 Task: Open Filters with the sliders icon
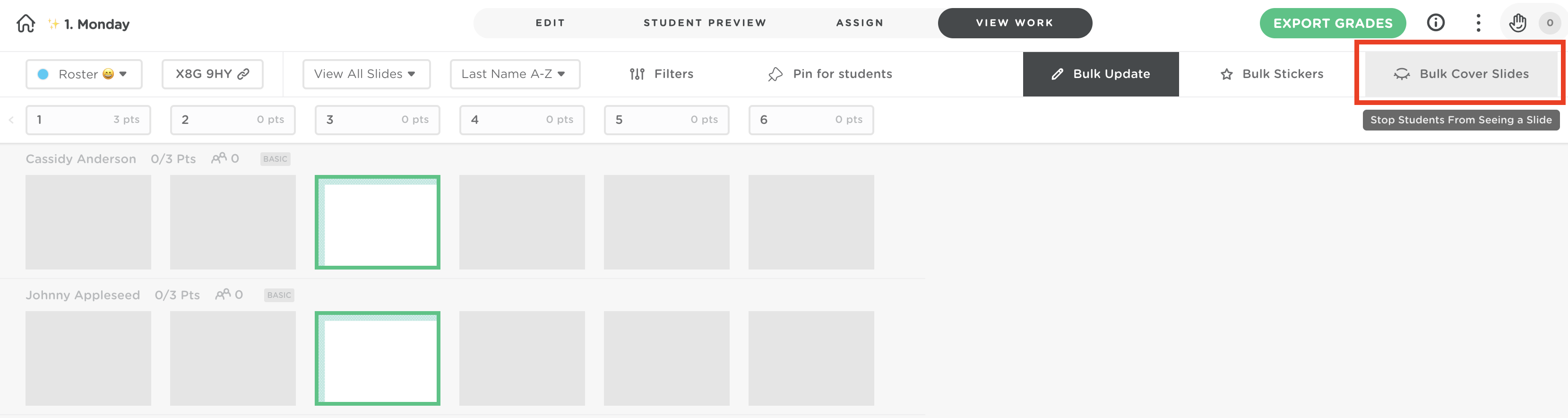point(661,74)
